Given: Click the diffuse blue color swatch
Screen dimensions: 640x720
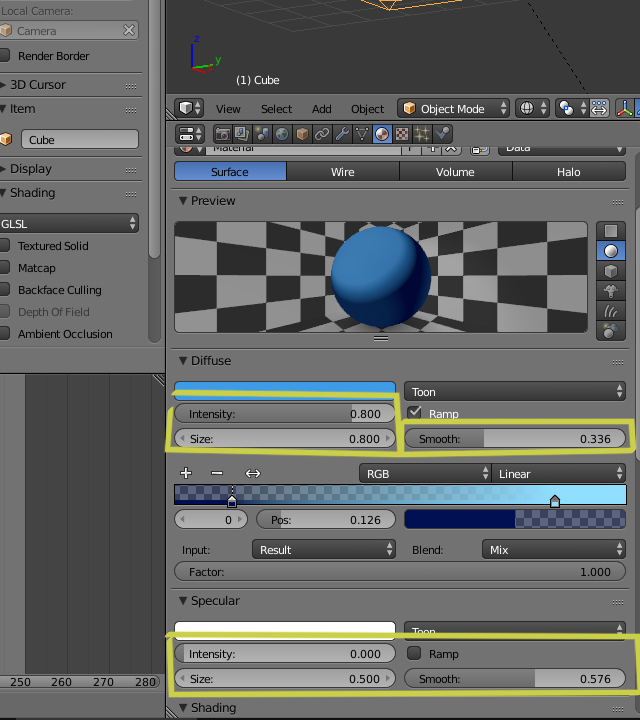Looking at the screenshot, I should pos(285,388).
